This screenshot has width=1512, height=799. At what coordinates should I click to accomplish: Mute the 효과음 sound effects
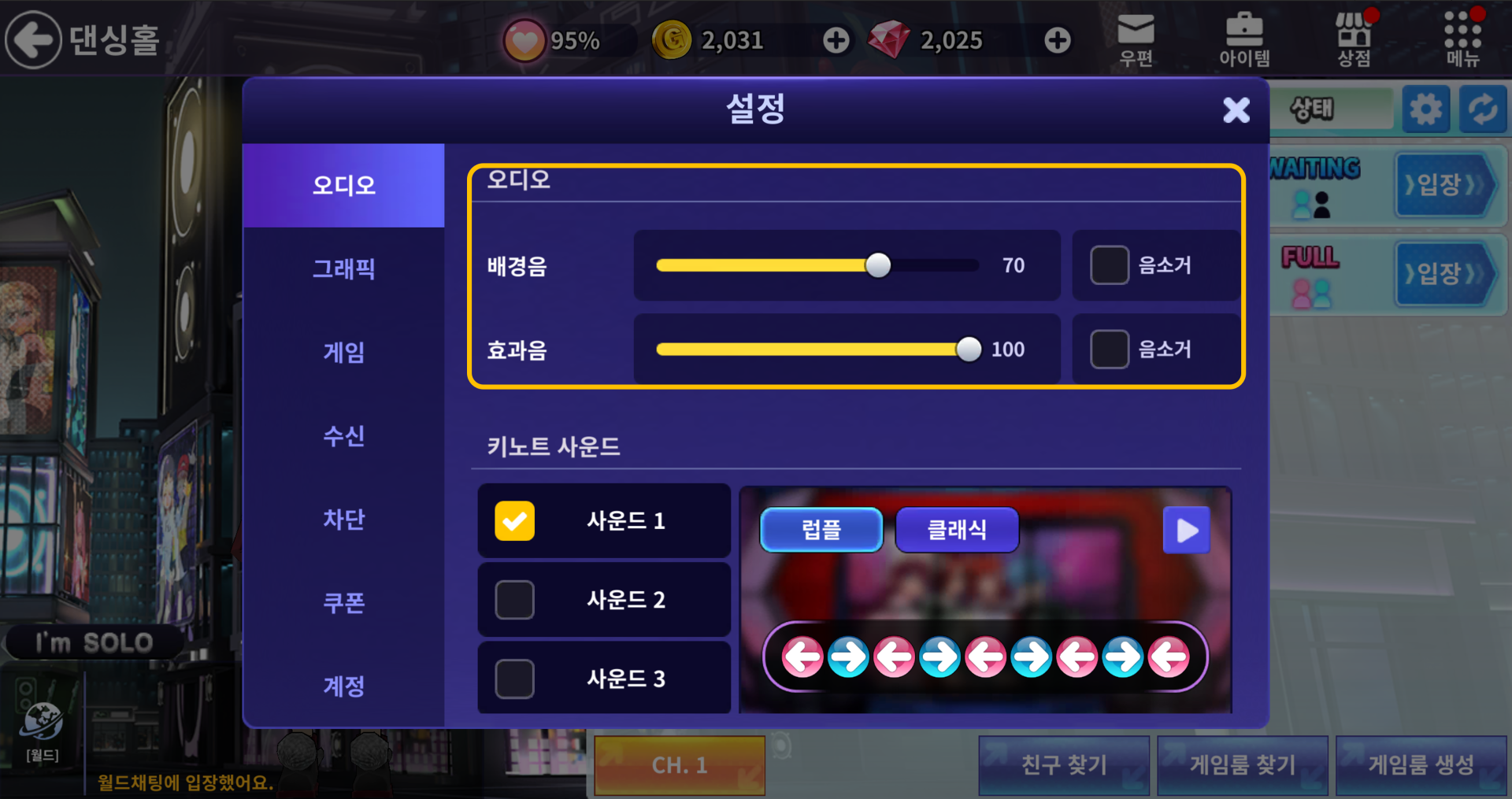pyautogui.click(x=1110, y=349)
